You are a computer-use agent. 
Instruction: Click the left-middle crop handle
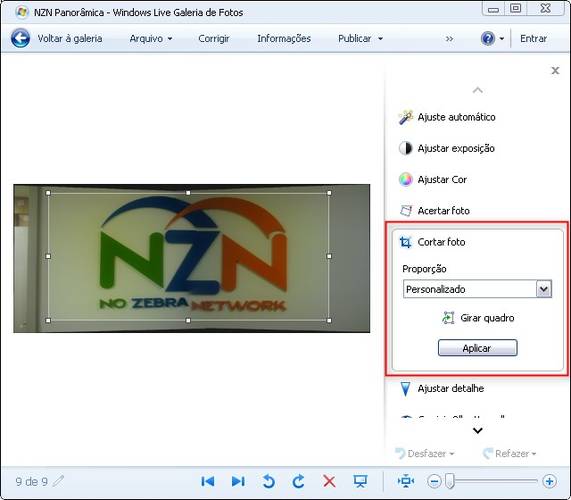point(48,256)
